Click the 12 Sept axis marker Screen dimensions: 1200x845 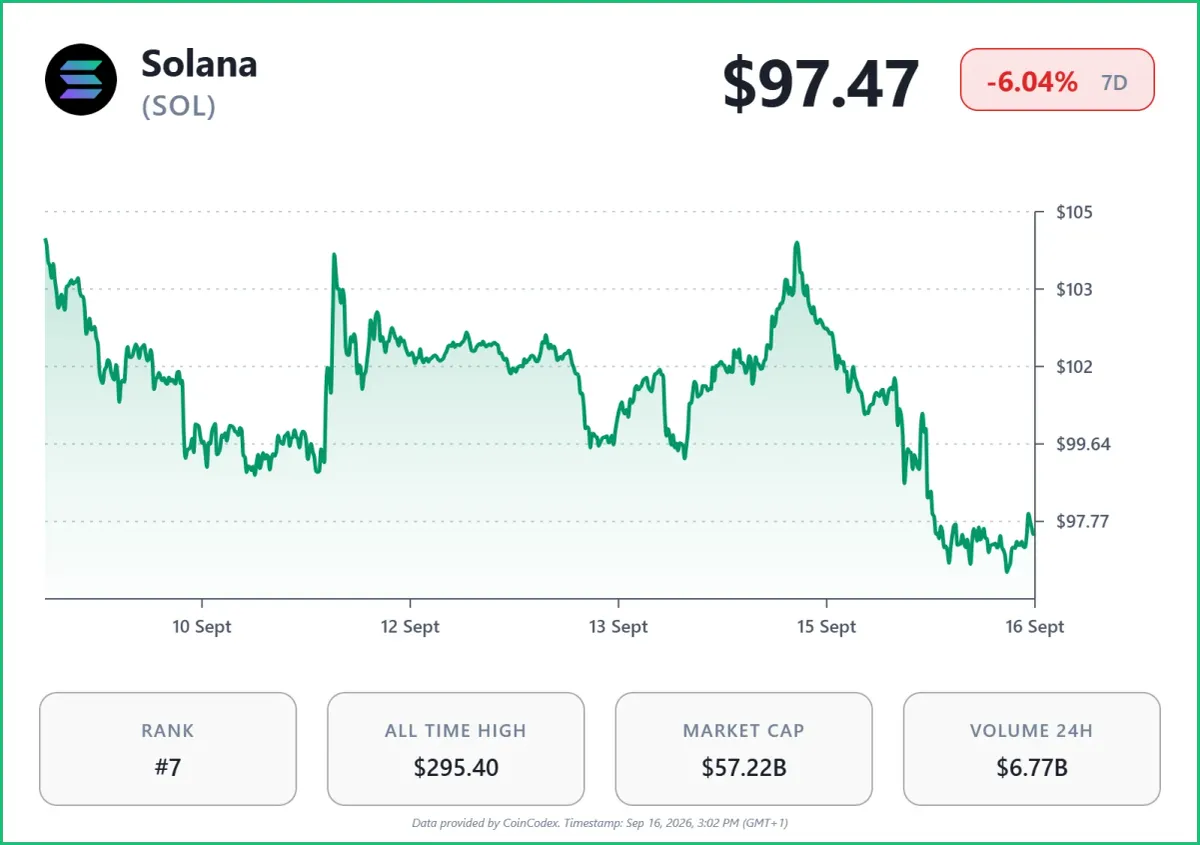point(410,627)
